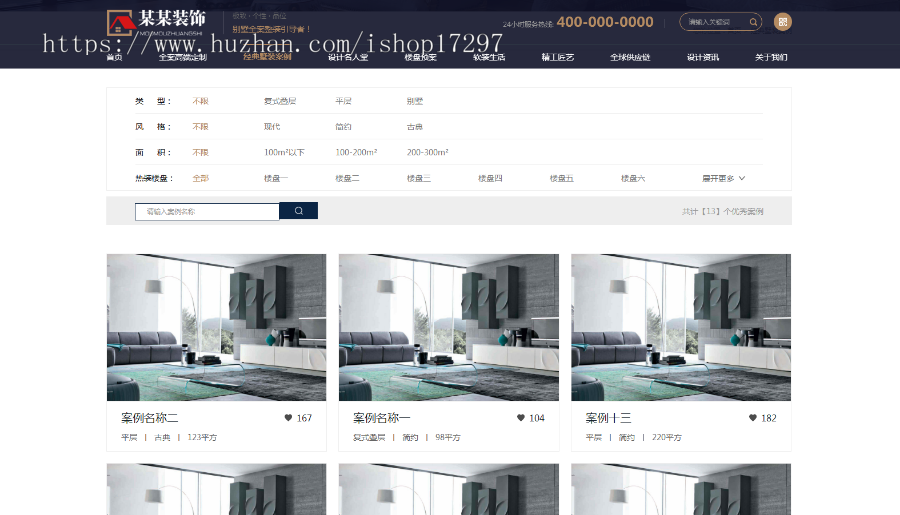Click 复式叠层 tag under 案例名称一
Image resolution: width=900 pixels, height=515 pixels.
[x=369, y=437]
